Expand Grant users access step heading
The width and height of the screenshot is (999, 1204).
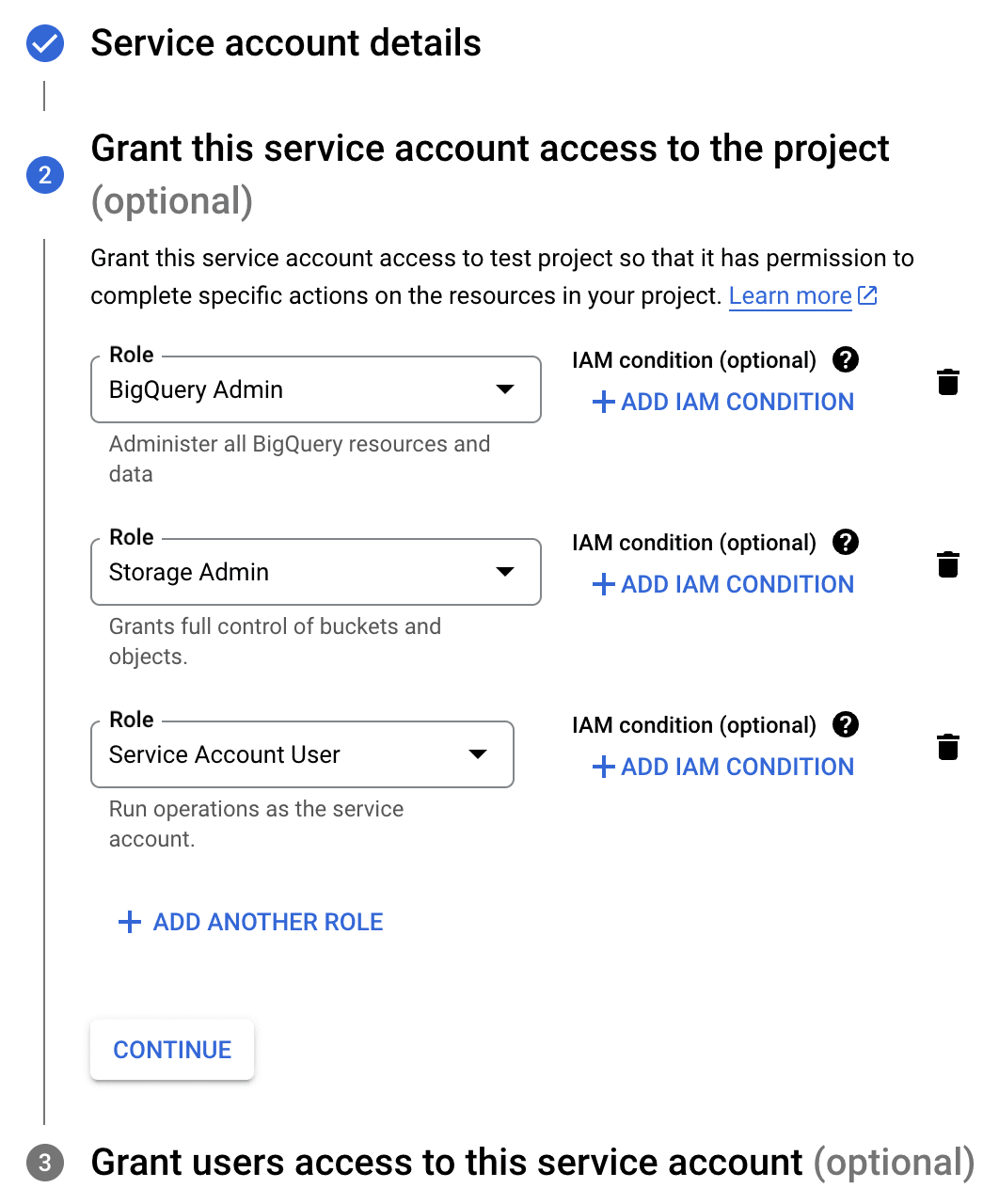tap(532, 1163)
